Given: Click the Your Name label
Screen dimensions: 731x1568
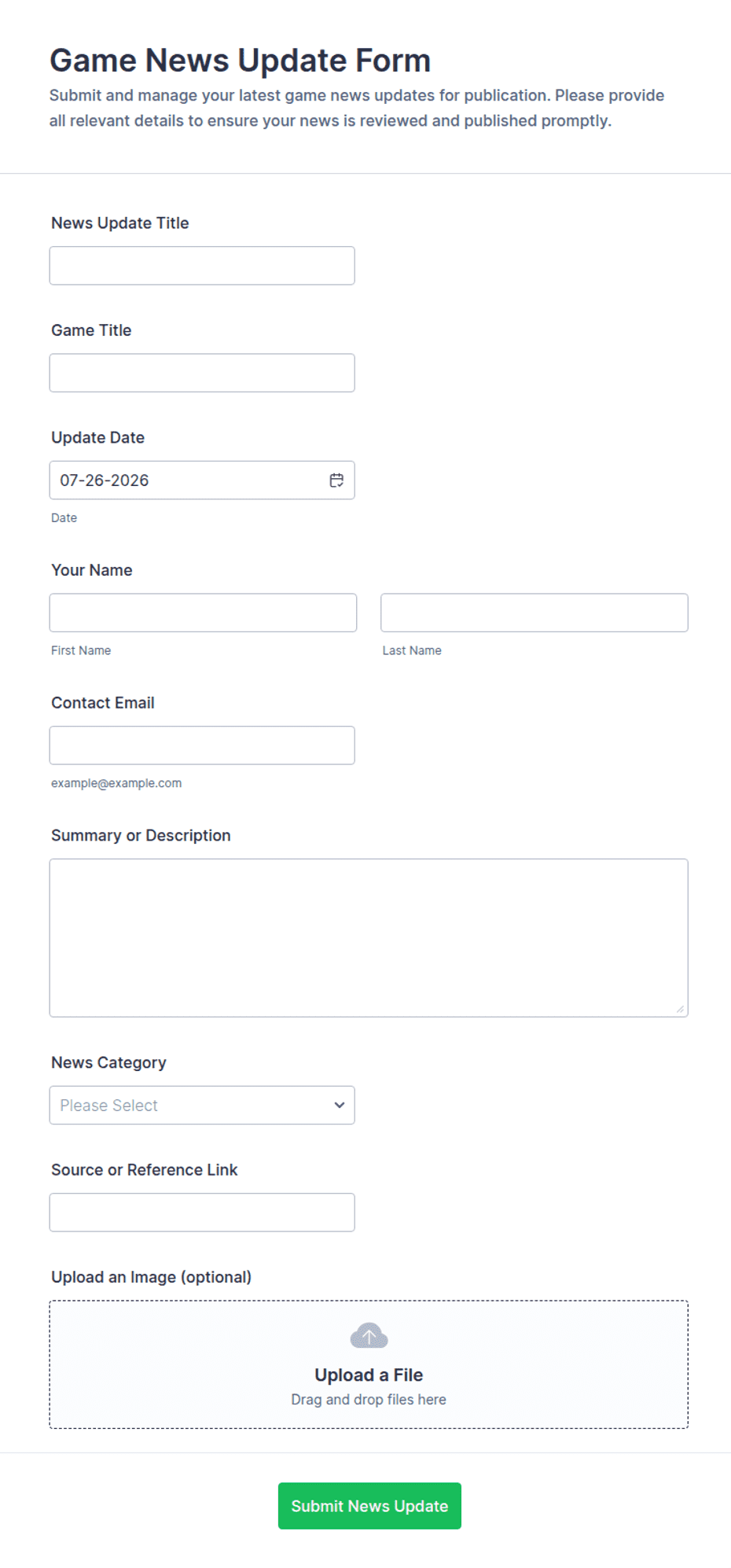Looking at the screenshot, I should (92, 570).
